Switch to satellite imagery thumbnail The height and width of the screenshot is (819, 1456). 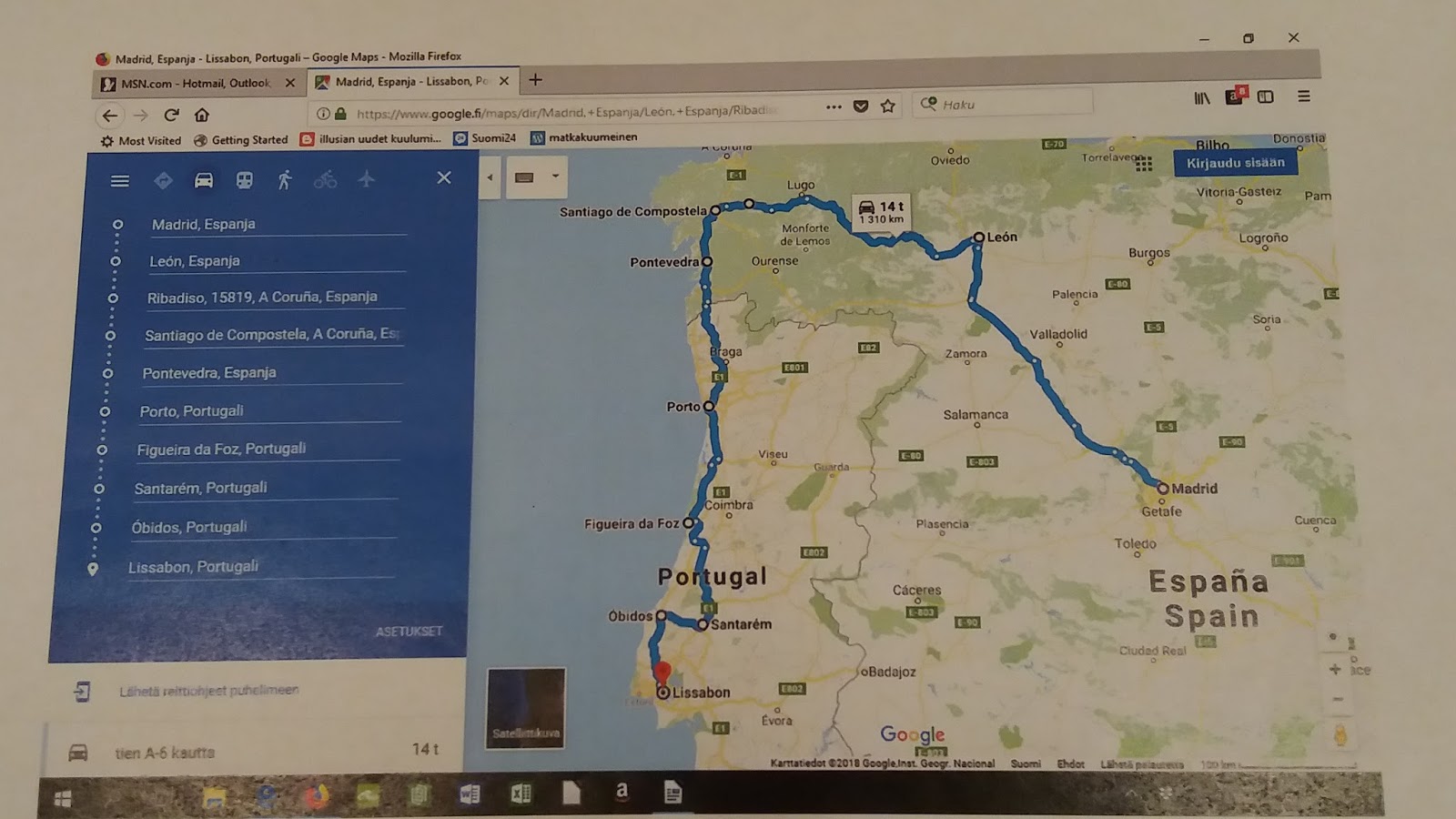pyautogui.click(x=525, y=708)
